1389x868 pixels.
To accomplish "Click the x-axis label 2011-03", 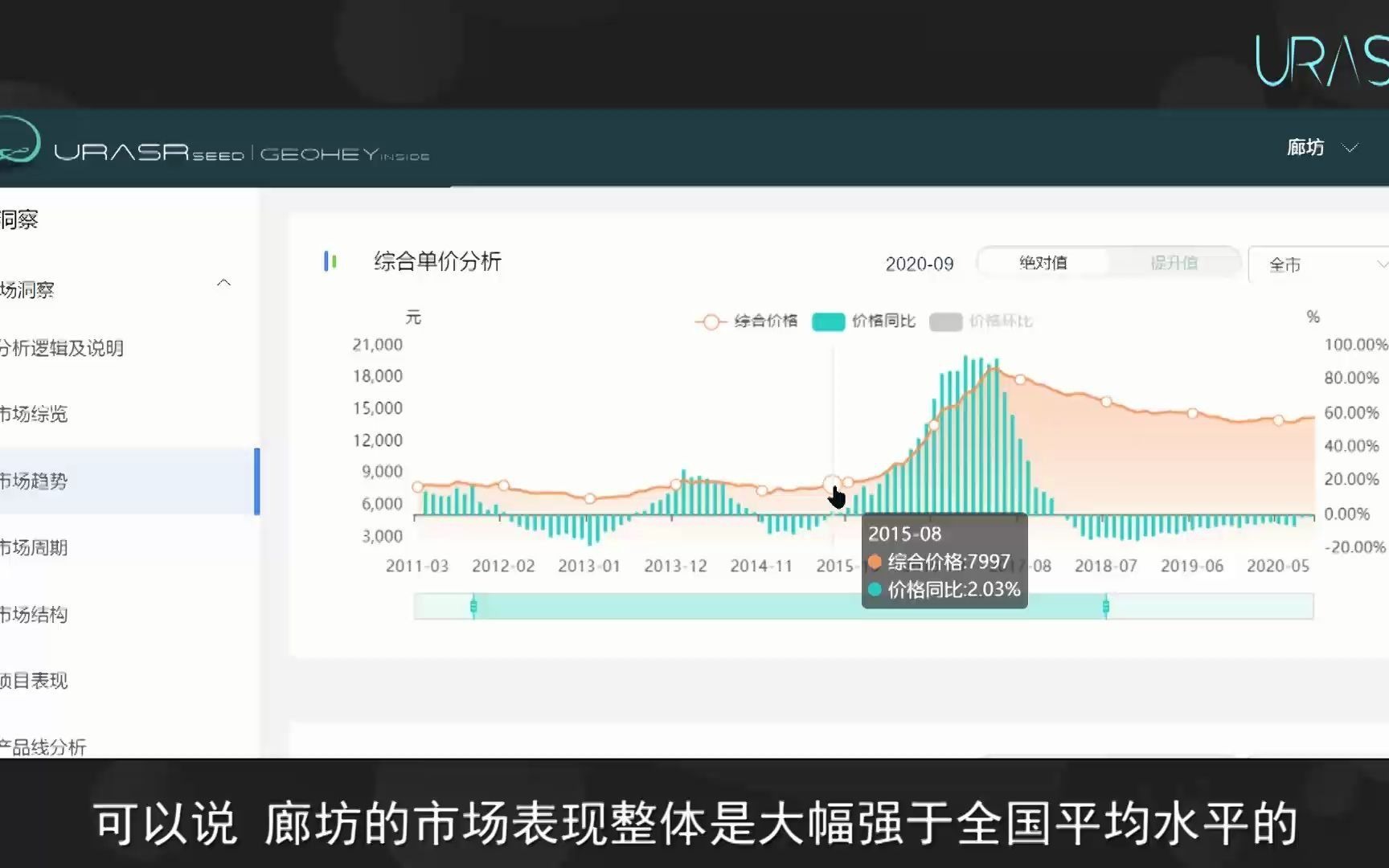I will 417,566.
